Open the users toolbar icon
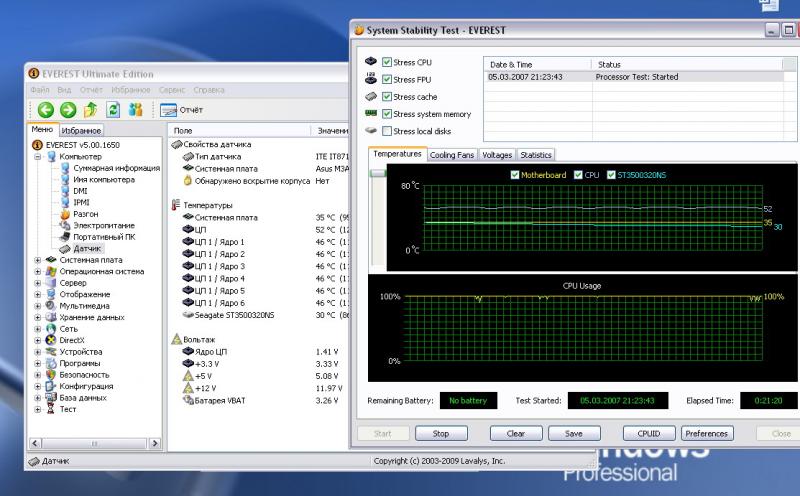This screenshot has height=496, width=800. (x=135, y=110)
